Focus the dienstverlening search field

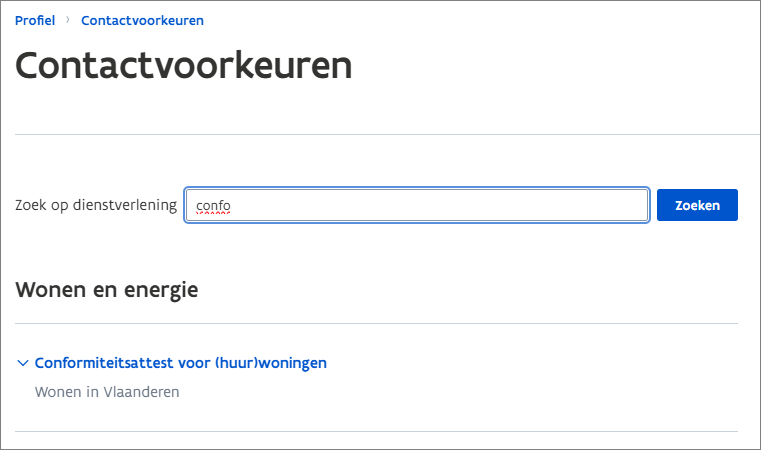417,205
